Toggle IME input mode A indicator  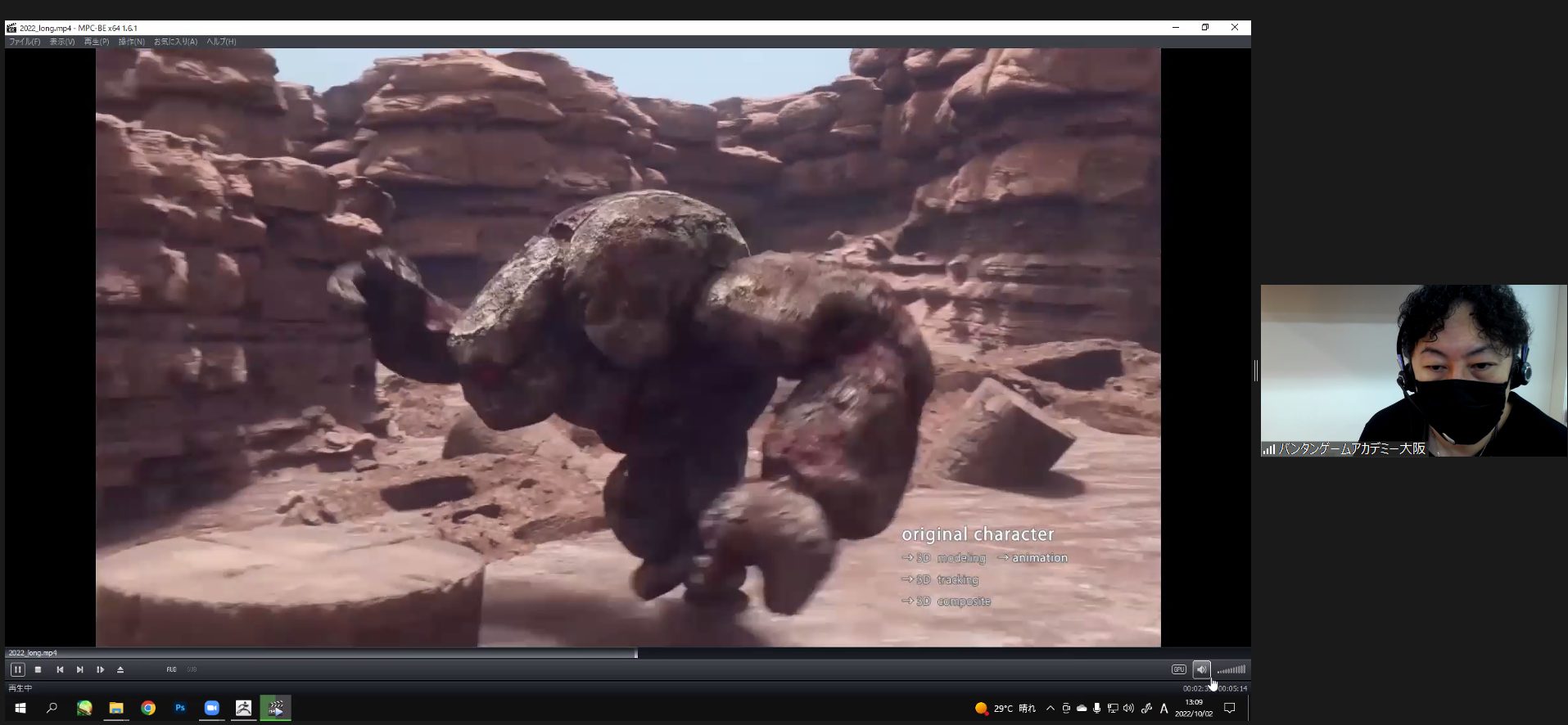[x=1164, y=709]
